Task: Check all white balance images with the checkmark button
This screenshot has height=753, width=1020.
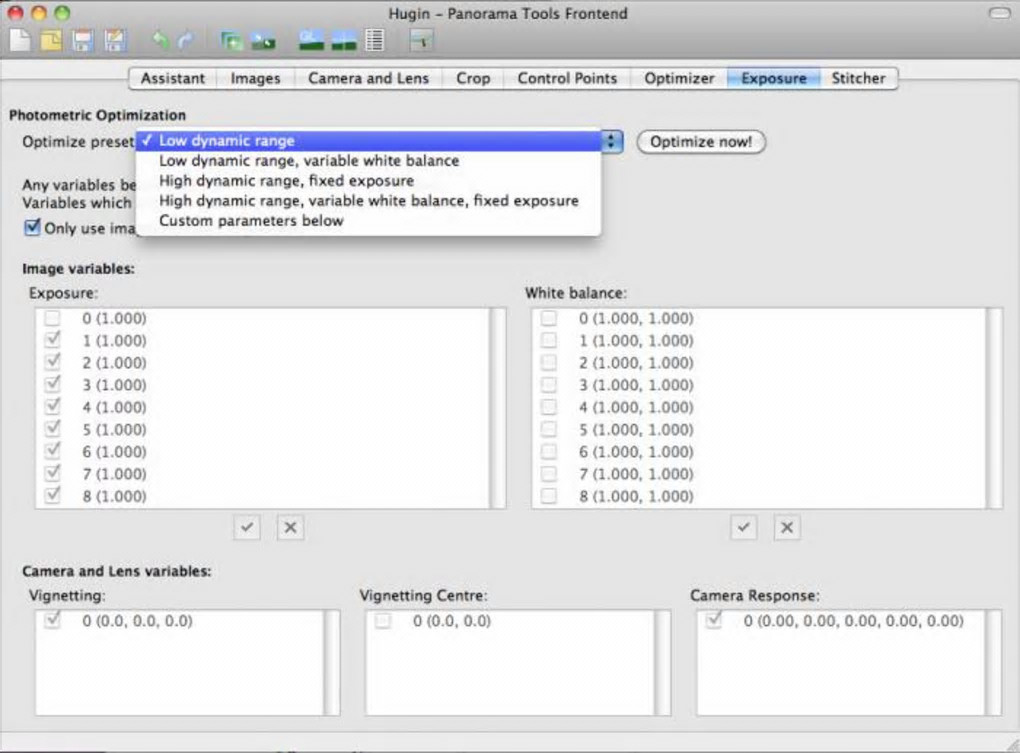Action: (x=744, y=527)
